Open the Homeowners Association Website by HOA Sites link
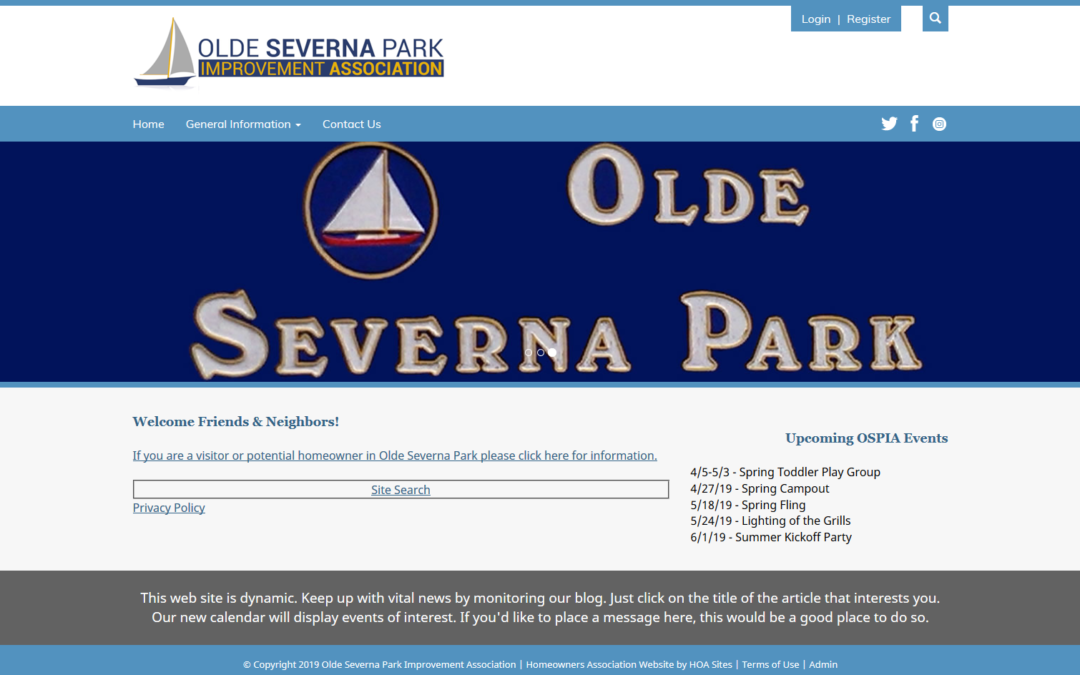 tap(629, 665)
